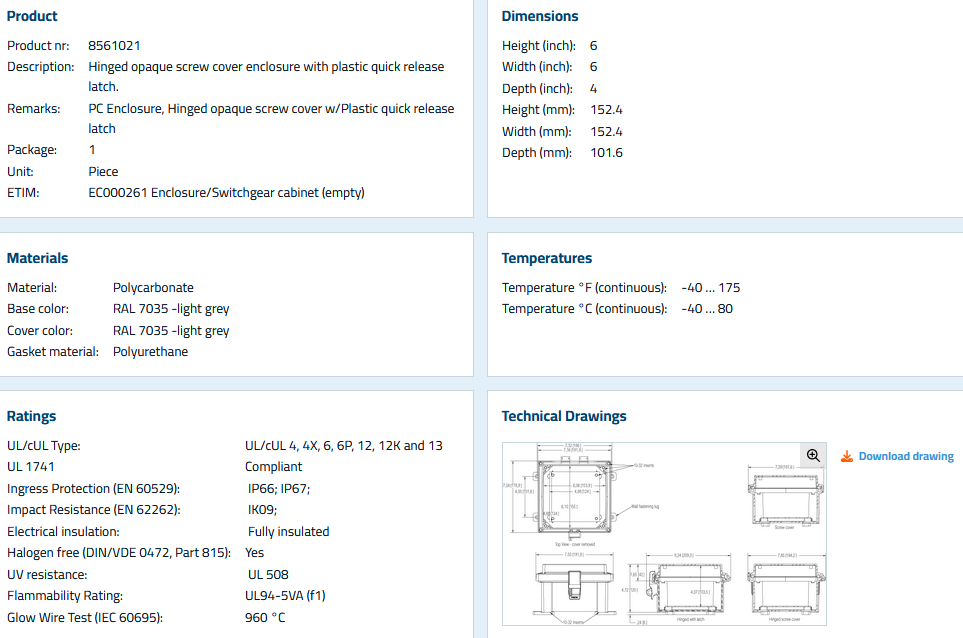Click the Product section heading
The image size is (963, 638).
(x=32, y=16)
